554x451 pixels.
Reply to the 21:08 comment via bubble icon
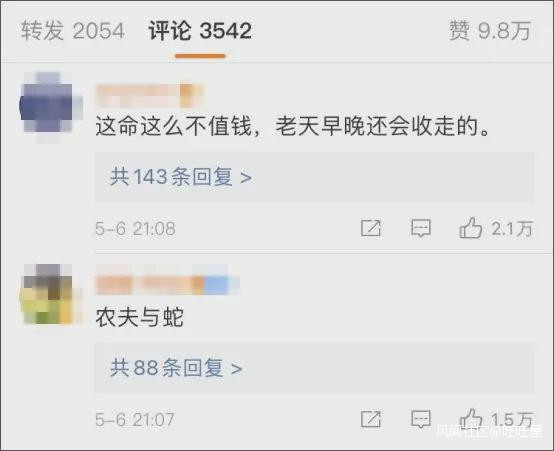coord(421,228)
